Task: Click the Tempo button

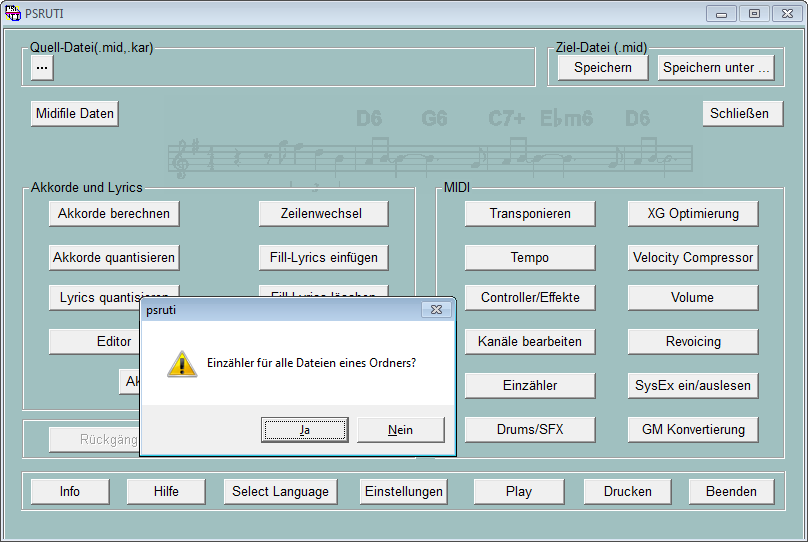Action: (x=530, y=258)
